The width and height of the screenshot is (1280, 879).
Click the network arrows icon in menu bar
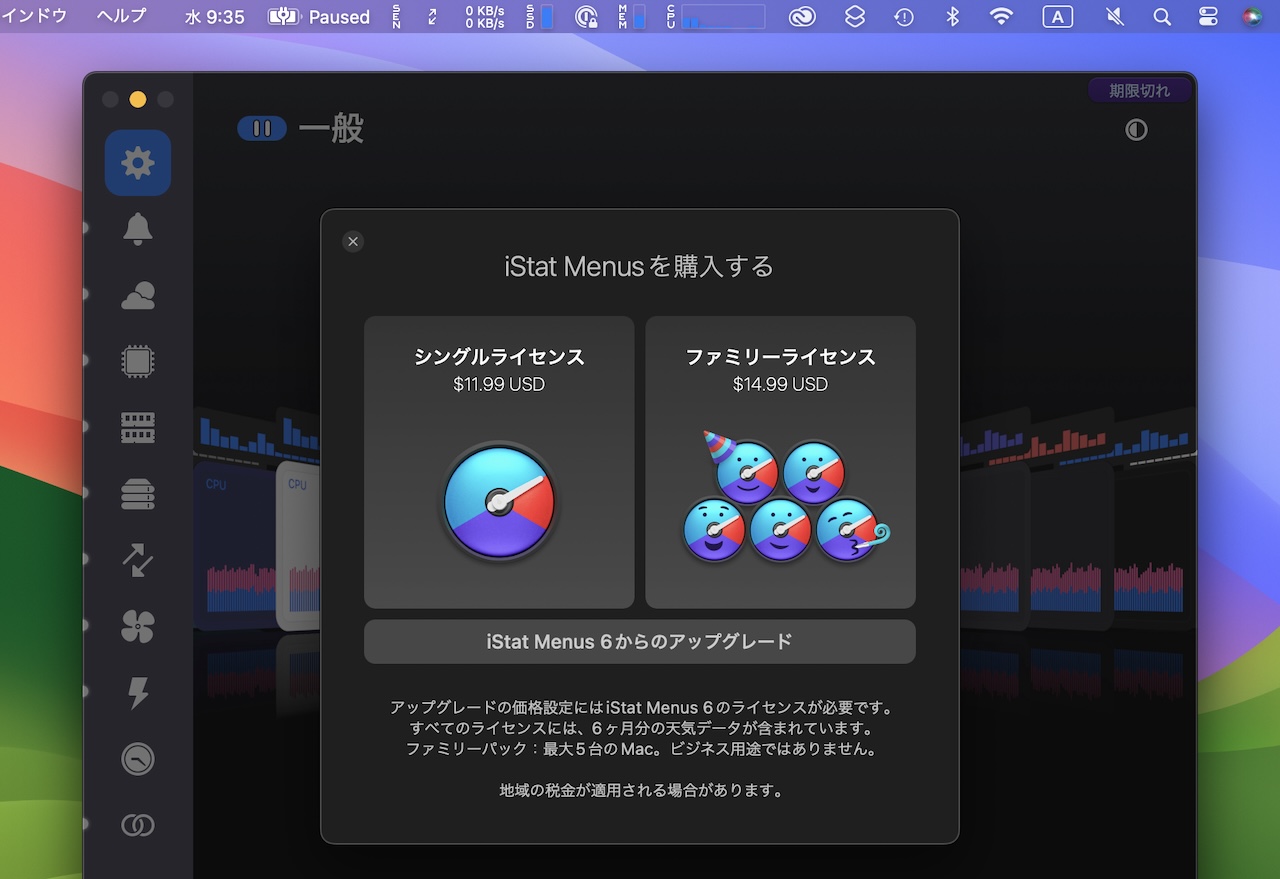pyautogui.click(x=433, y=16)
